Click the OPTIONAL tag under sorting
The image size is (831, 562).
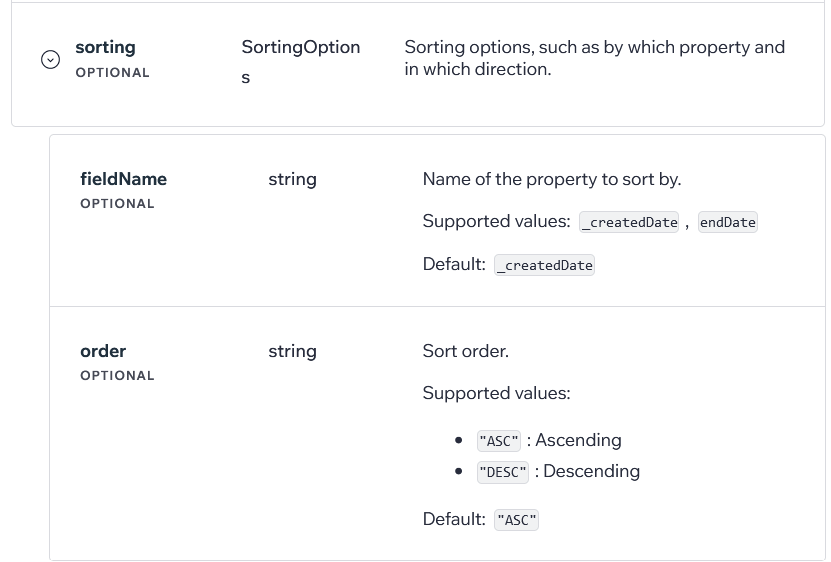click(112, 73)
